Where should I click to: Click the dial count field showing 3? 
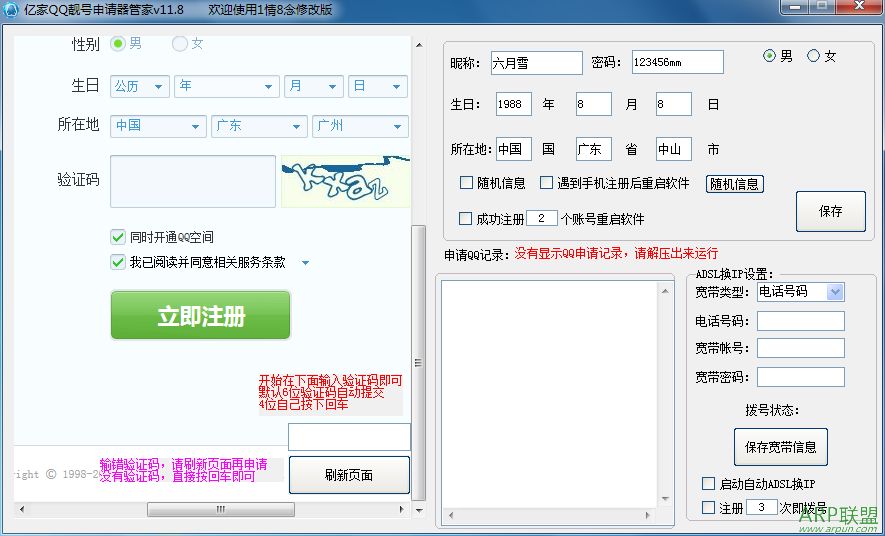point(761,507)
